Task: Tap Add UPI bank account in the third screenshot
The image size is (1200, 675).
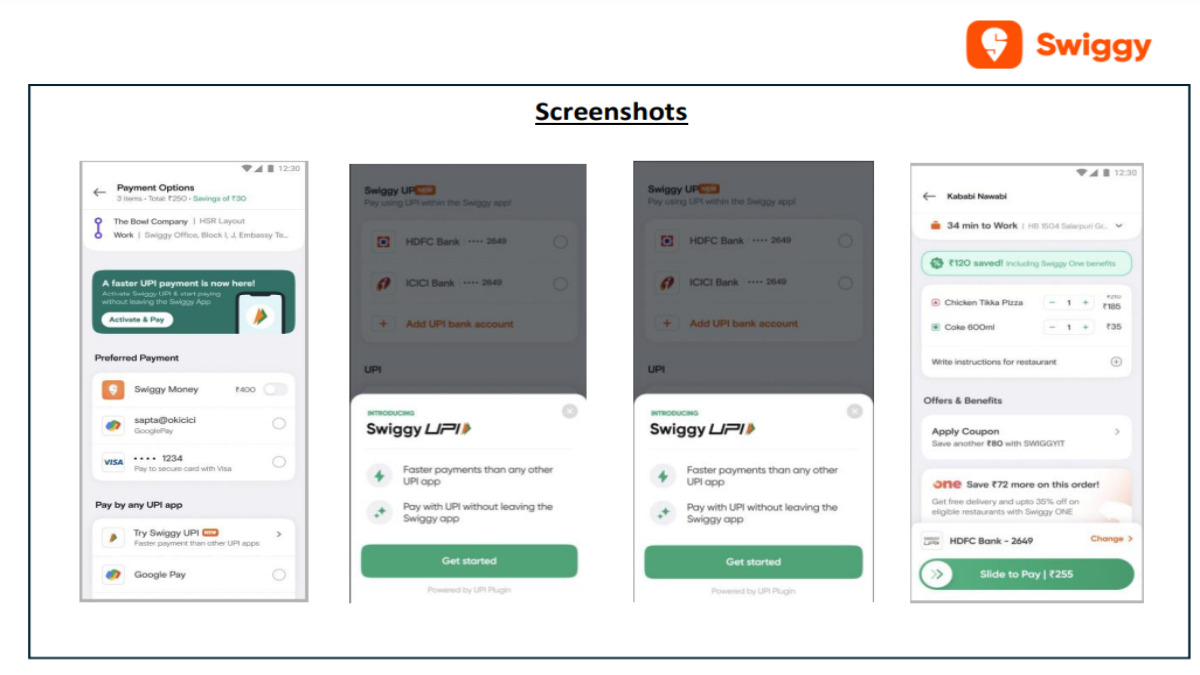Action: (744, 324)
